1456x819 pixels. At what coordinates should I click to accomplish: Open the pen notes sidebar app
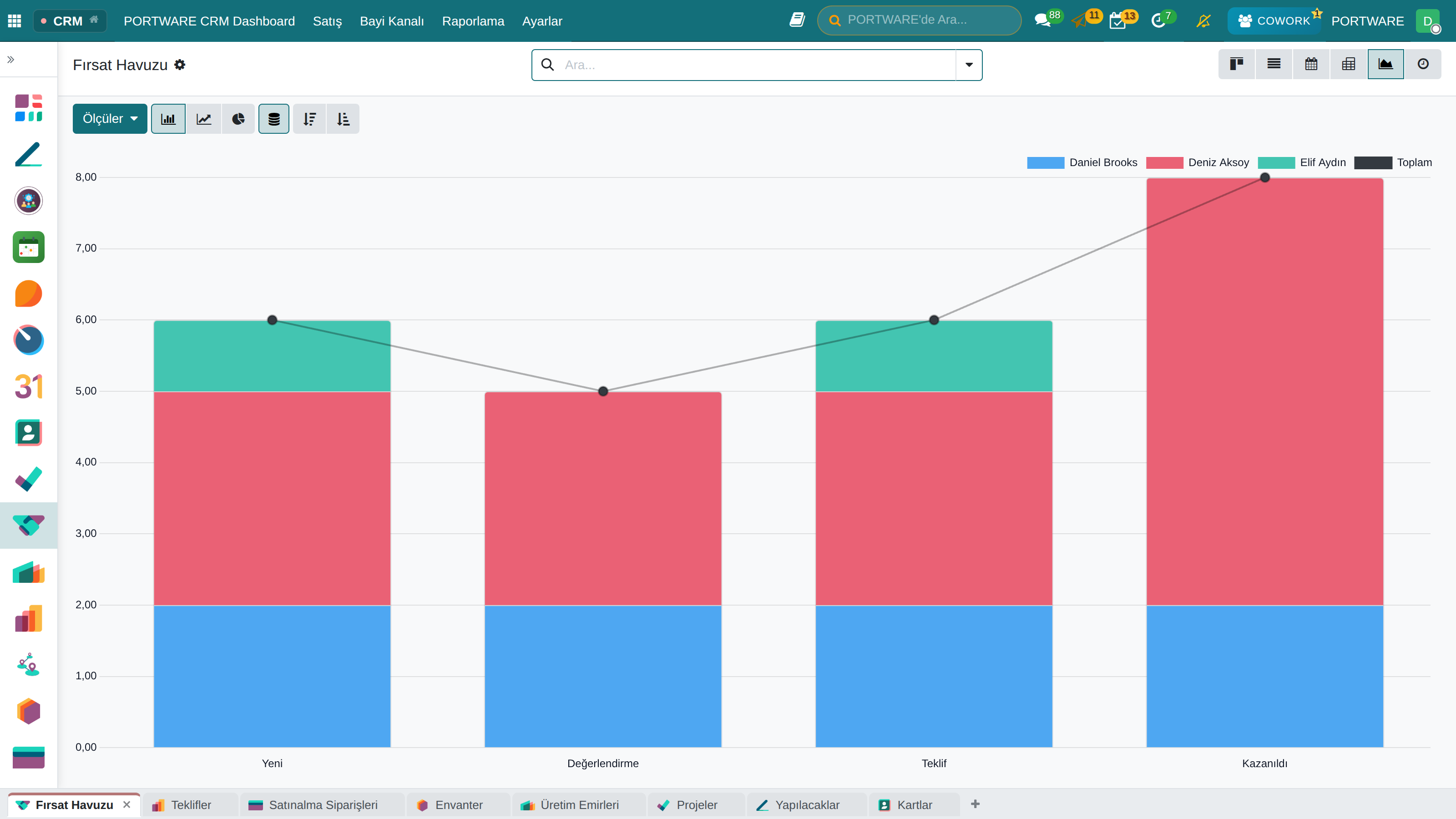click(x=28, y=154)
